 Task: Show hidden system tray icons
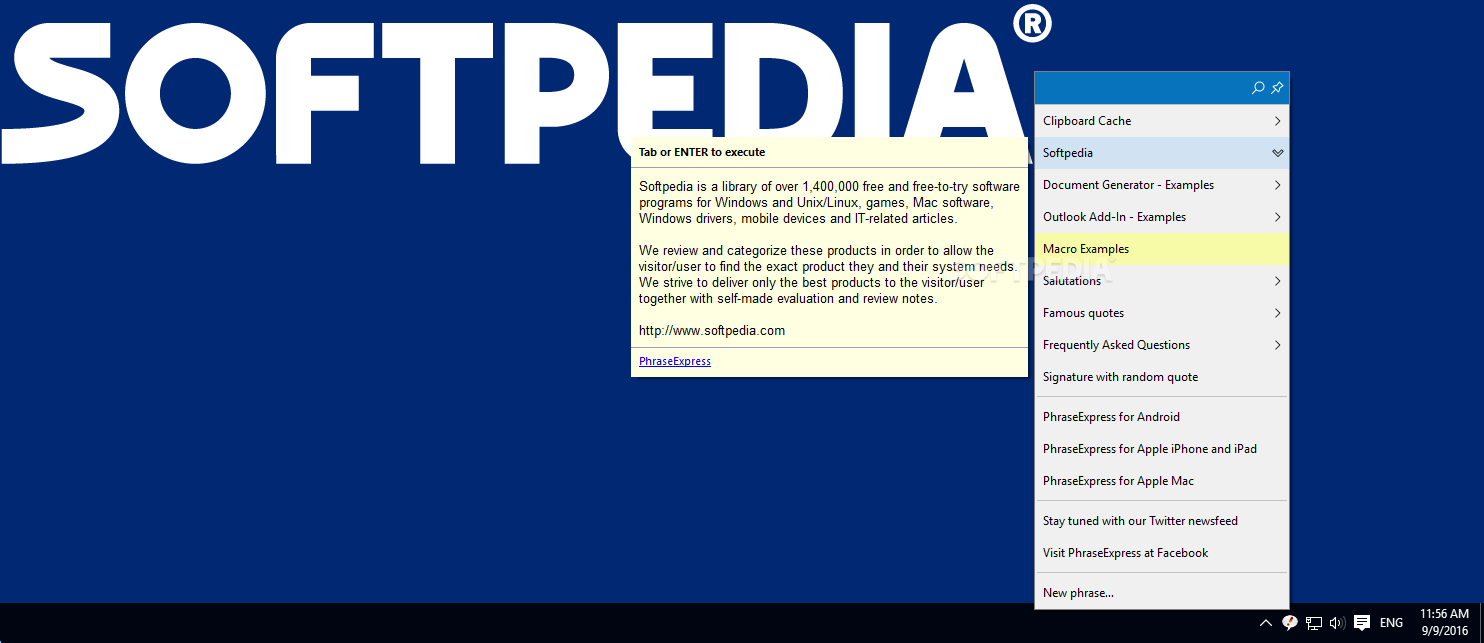pos(1265,623)
